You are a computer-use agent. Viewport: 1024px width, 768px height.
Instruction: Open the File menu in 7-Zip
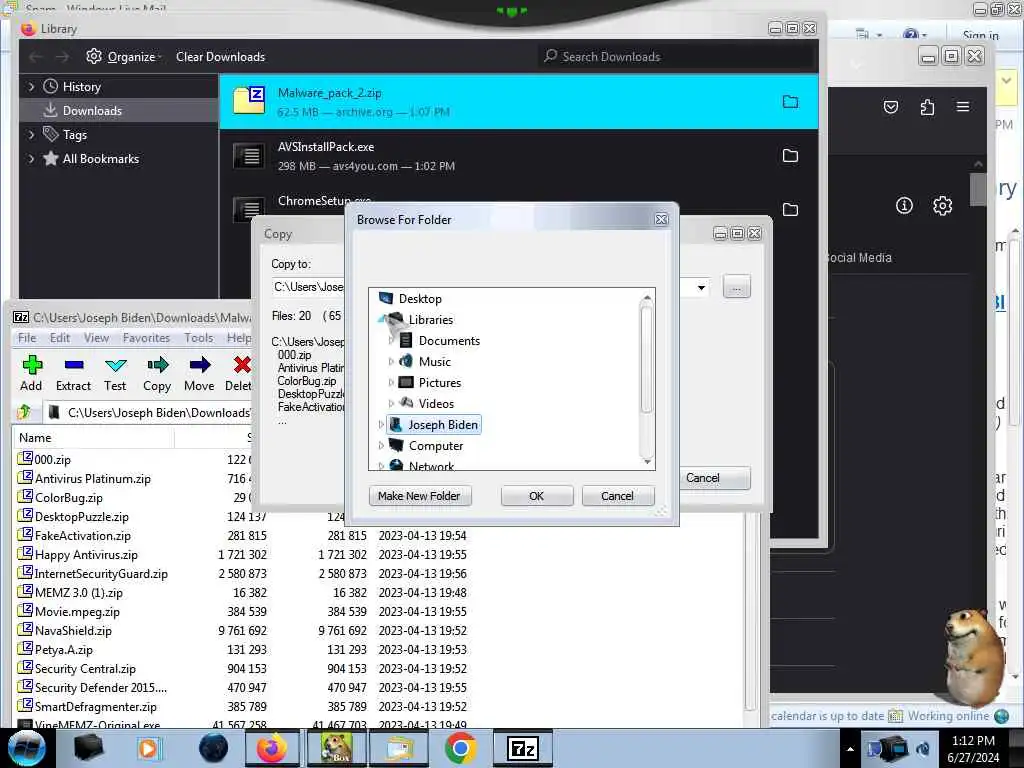[27, 338]
